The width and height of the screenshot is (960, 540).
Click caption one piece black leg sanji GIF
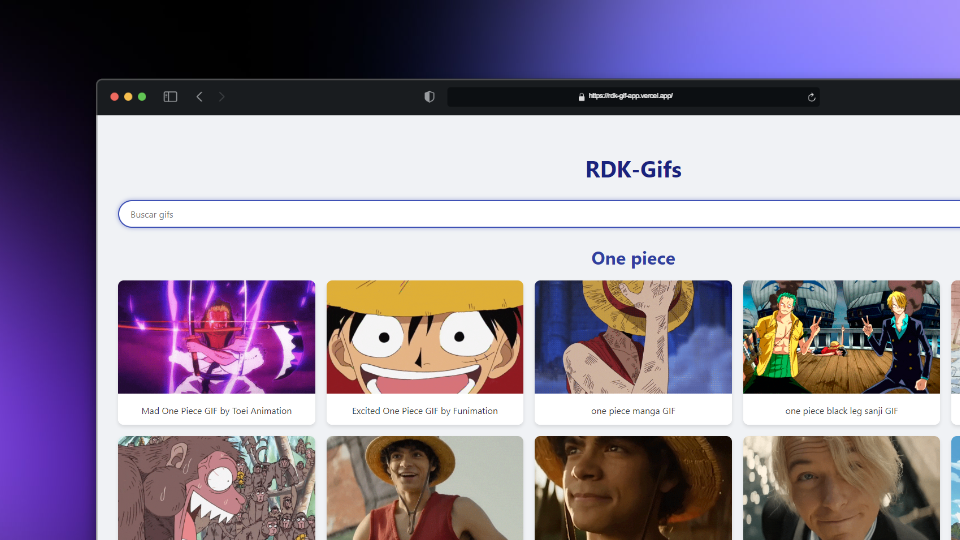point(841,411)
